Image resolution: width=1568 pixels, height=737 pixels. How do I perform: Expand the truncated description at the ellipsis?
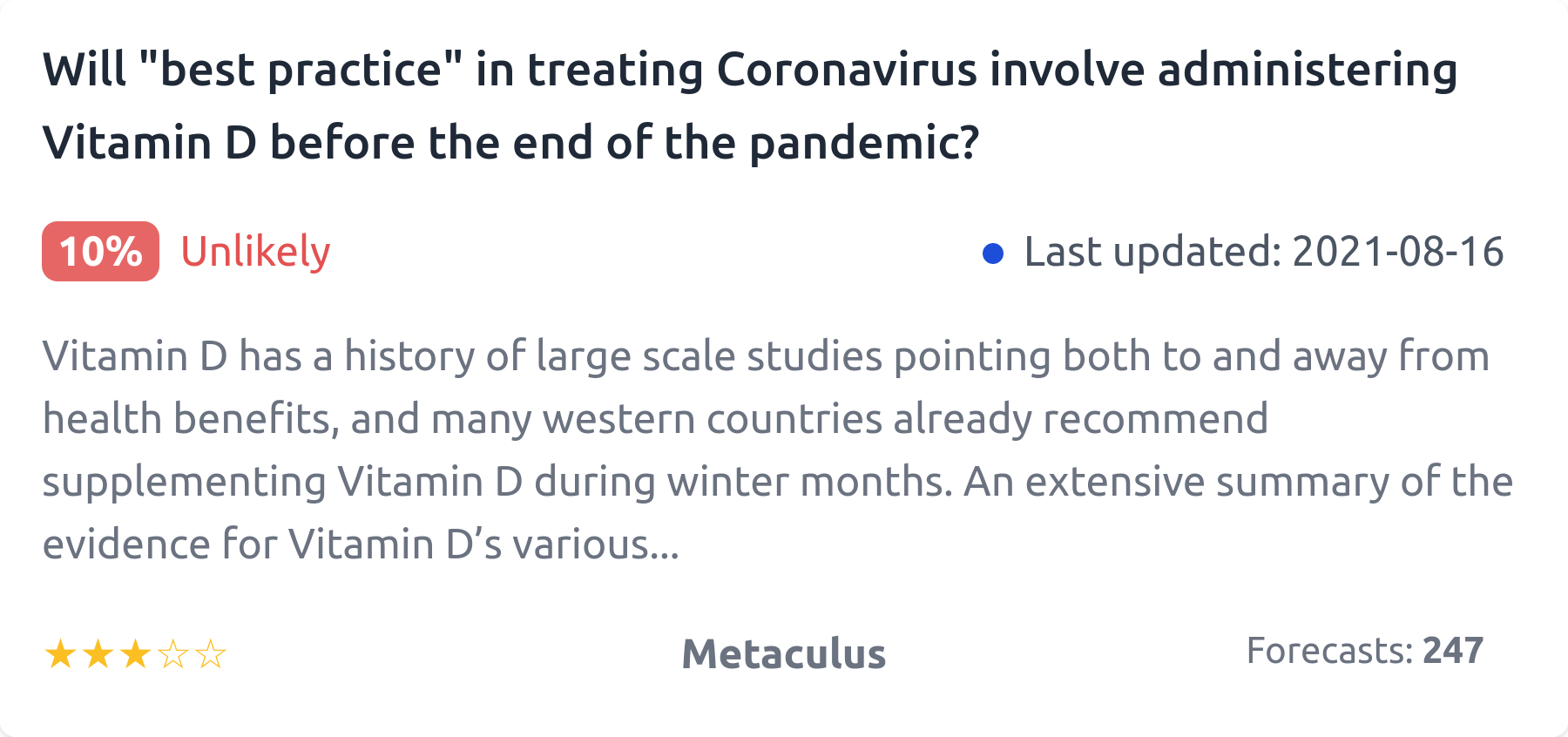[665, 545]
